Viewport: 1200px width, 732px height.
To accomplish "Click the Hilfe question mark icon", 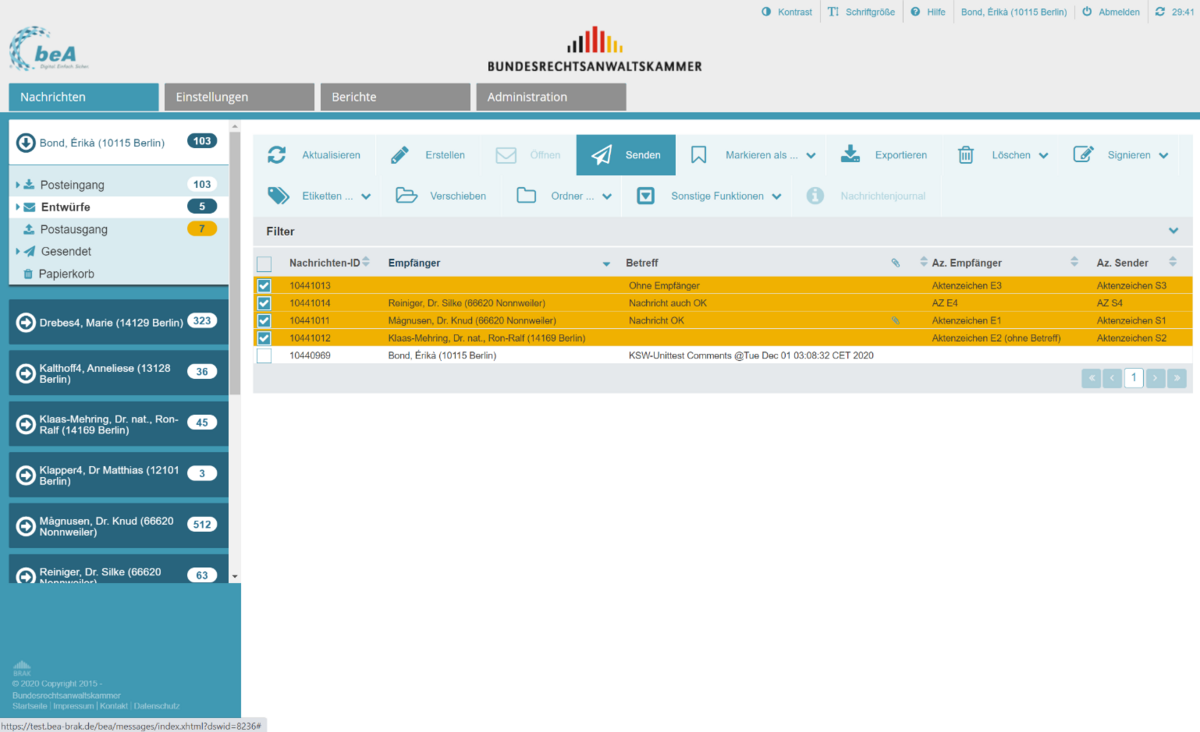I will tap(915, 12).
